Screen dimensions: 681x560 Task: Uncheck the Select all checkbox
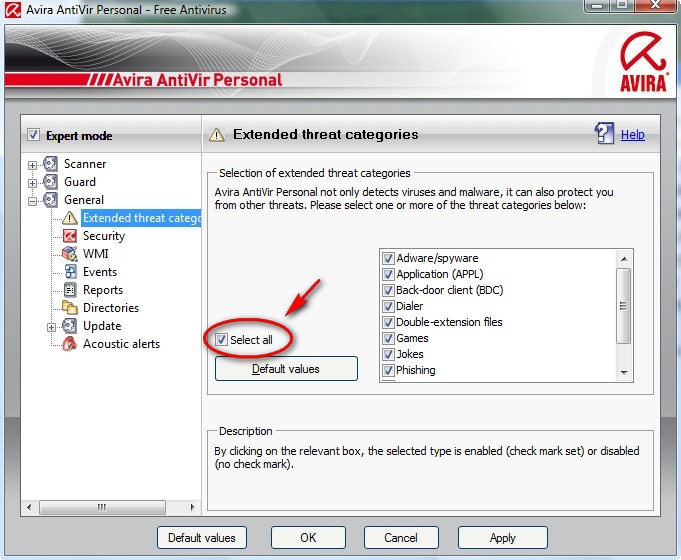click(221, 339)
